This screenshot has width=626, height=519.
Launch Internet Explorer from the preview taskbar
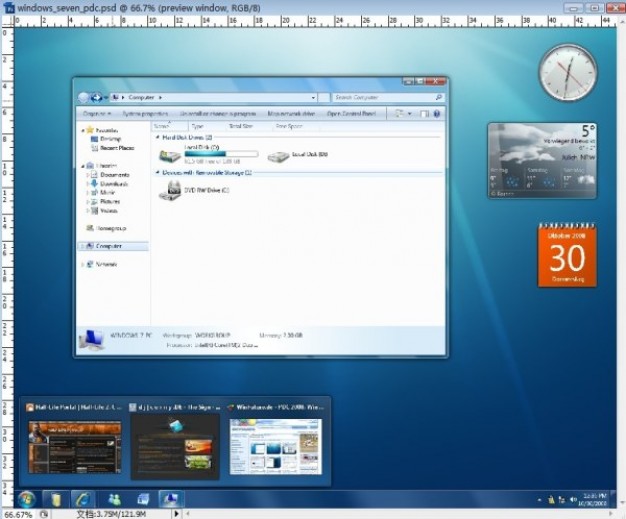tap(83, 499)
